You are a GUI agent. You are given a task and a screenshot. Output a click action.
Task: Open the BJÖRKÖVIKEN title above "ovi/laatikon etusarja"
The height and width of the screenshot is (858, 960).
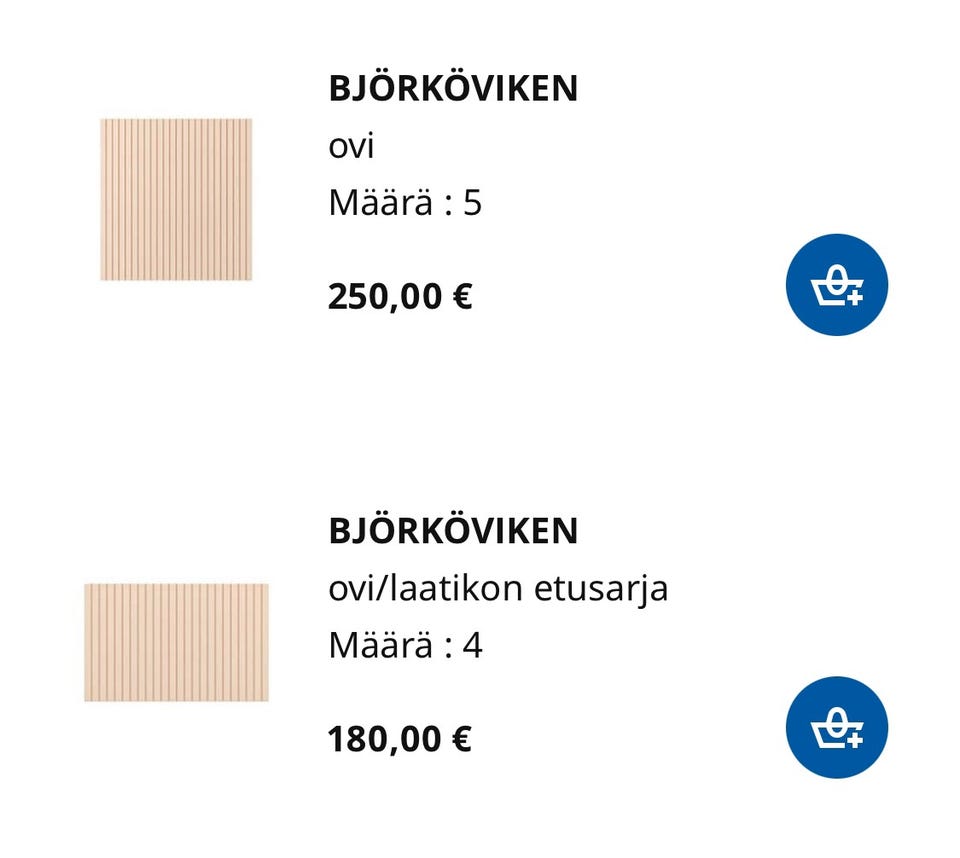[453, 530]
